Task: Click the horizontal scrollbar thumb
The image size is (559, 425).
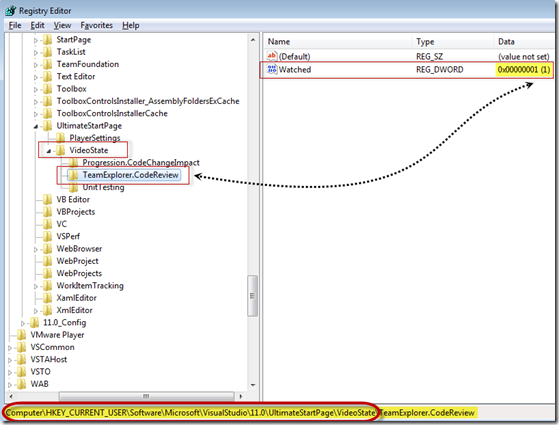Action: (x=146, y=396)
